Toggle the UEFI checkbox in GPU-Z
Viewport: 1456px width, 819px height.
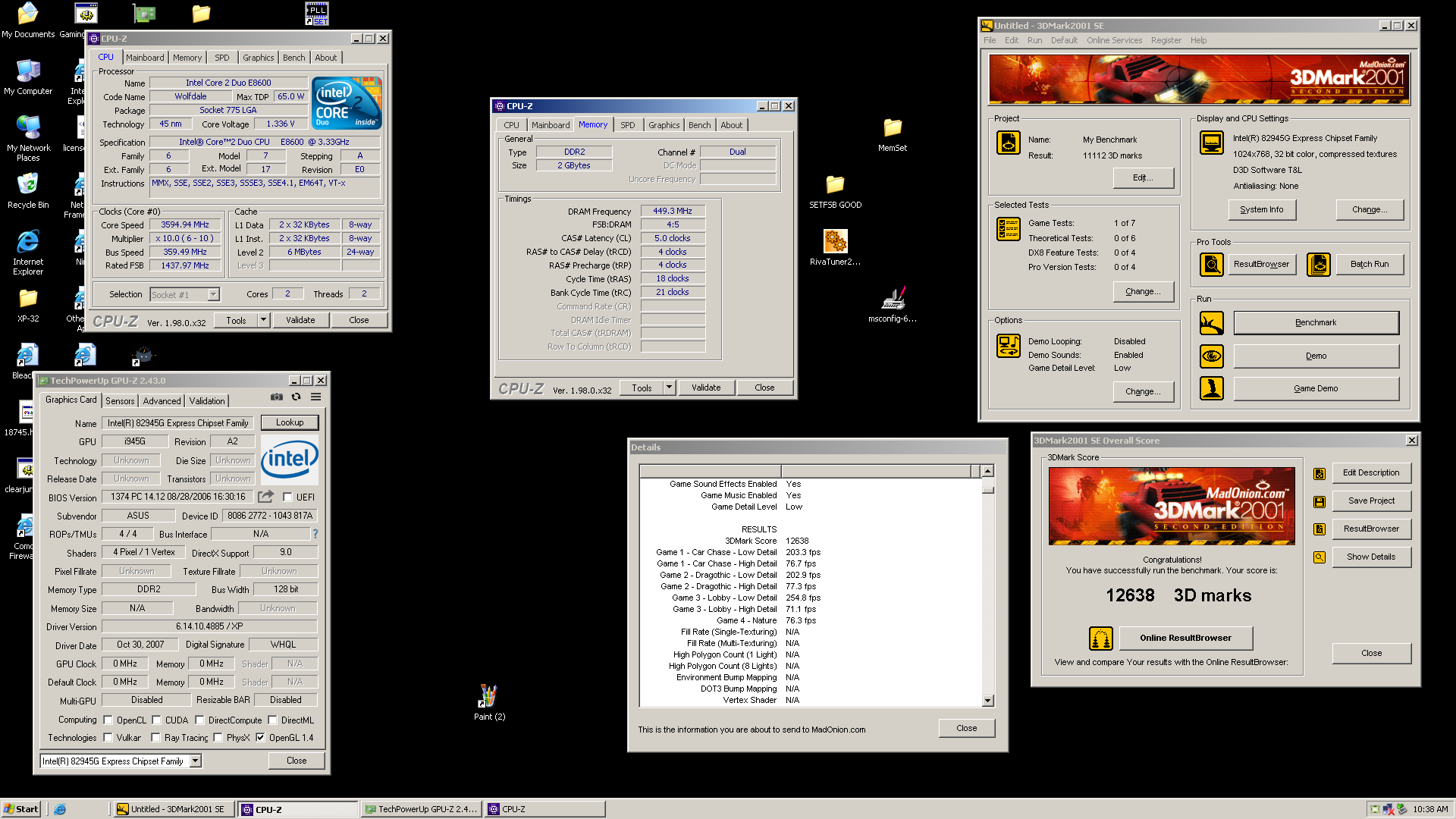tap(288, 497)
